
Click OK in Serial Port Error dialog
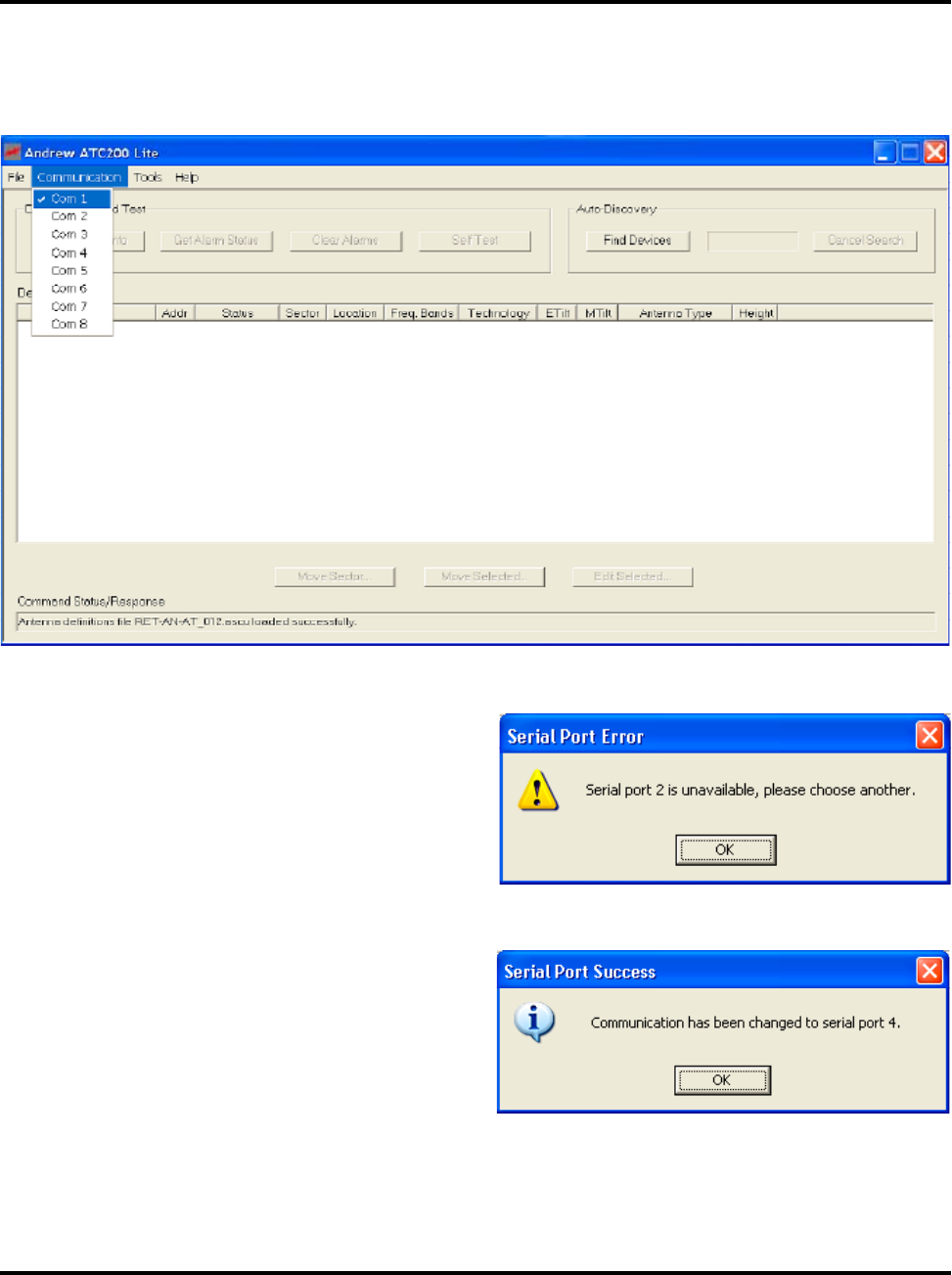pos(725,849)
